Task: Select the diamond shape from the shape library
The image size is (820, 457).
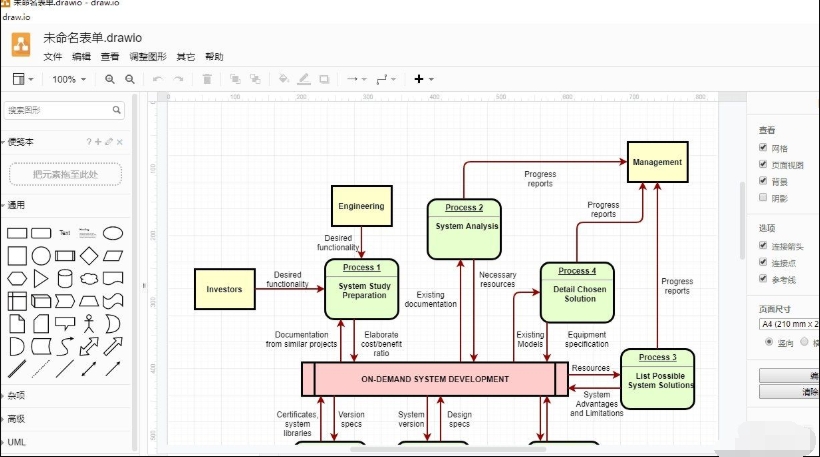Action: (89, 256)
